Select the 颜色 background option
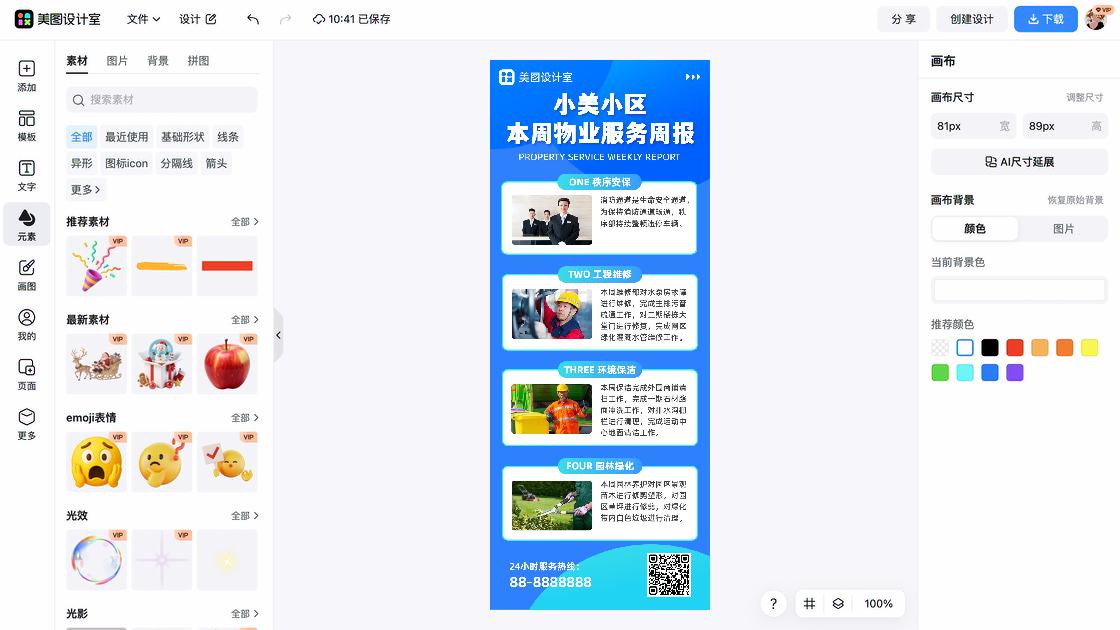This screenshot has width=1120, height=630. pyautogui.click(x=975, y=229)
